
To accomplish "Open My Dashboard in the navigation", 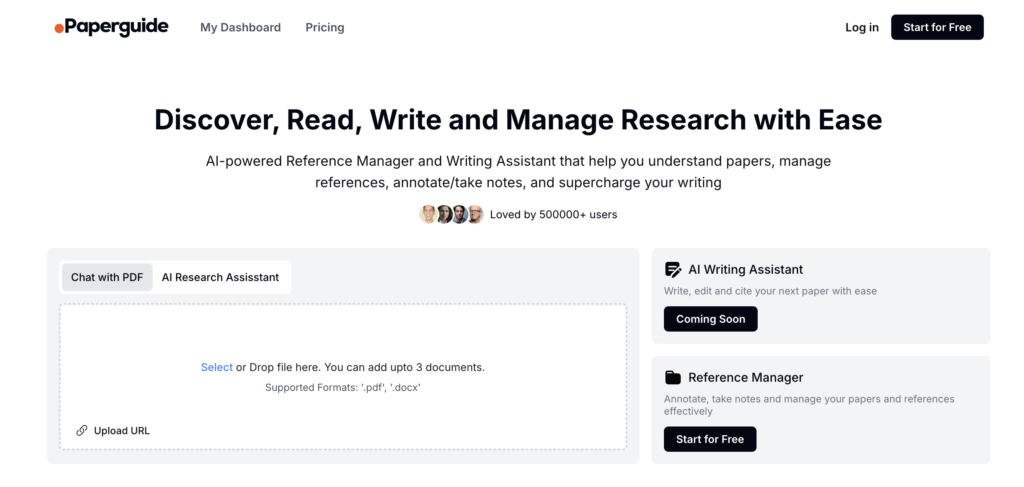I will click(240, 27).
